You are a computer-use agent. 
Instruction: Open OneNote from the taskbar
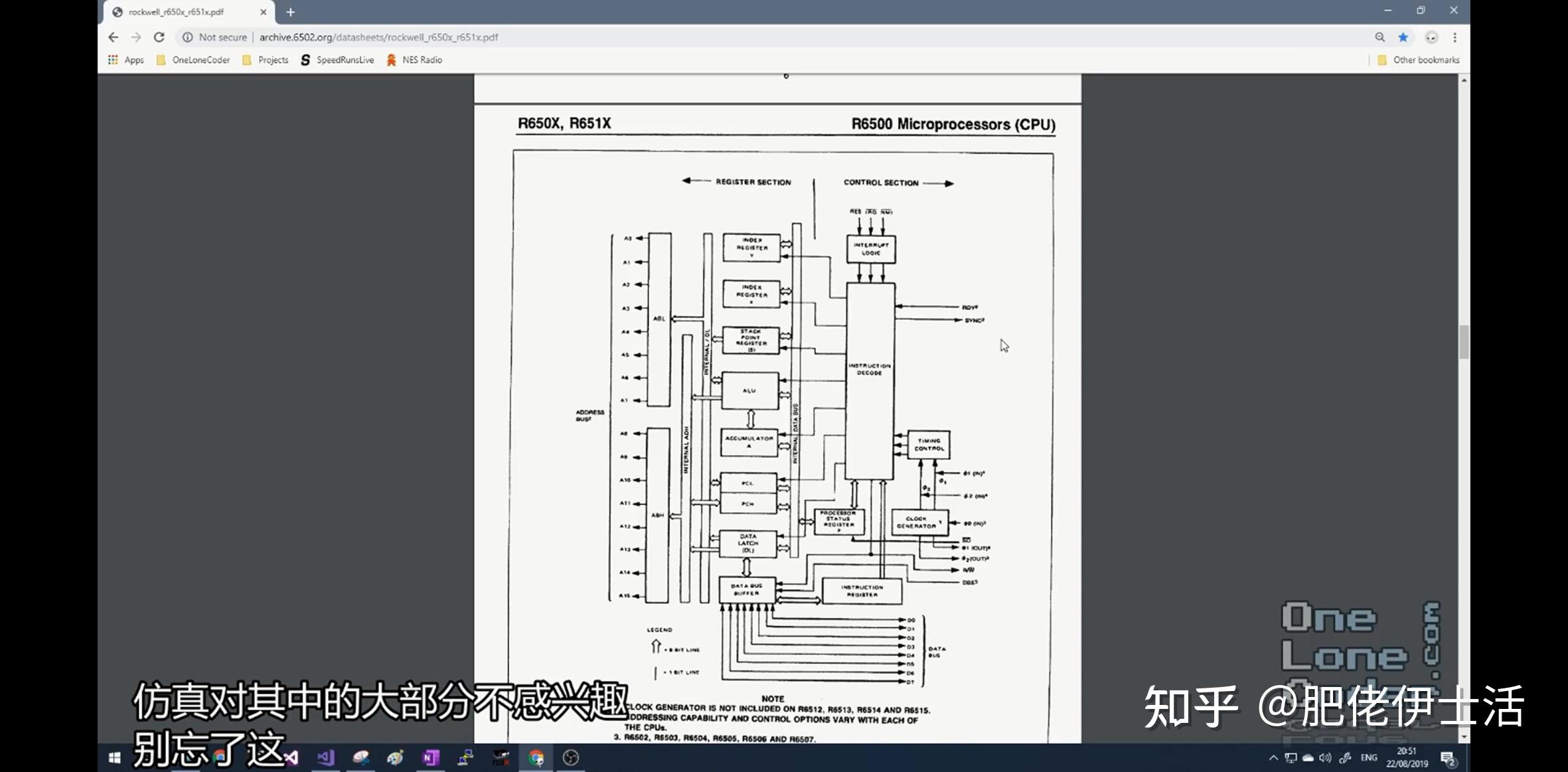(x=430, y=757)
